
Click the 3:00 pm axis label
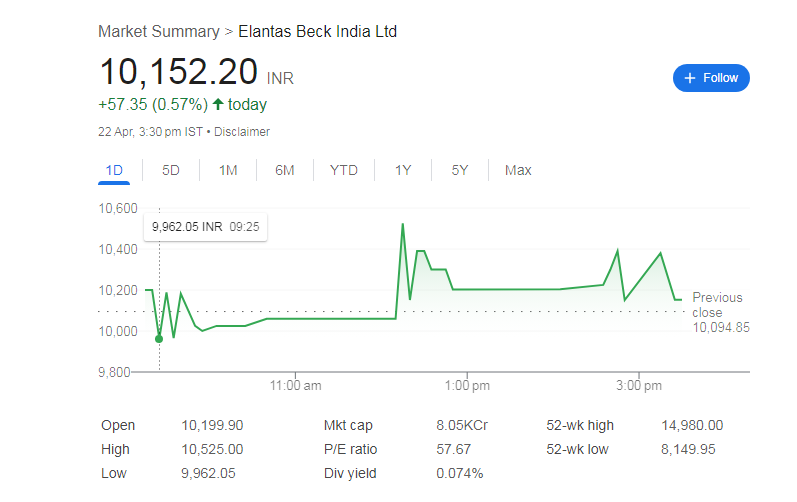click(x=637, y=385)
